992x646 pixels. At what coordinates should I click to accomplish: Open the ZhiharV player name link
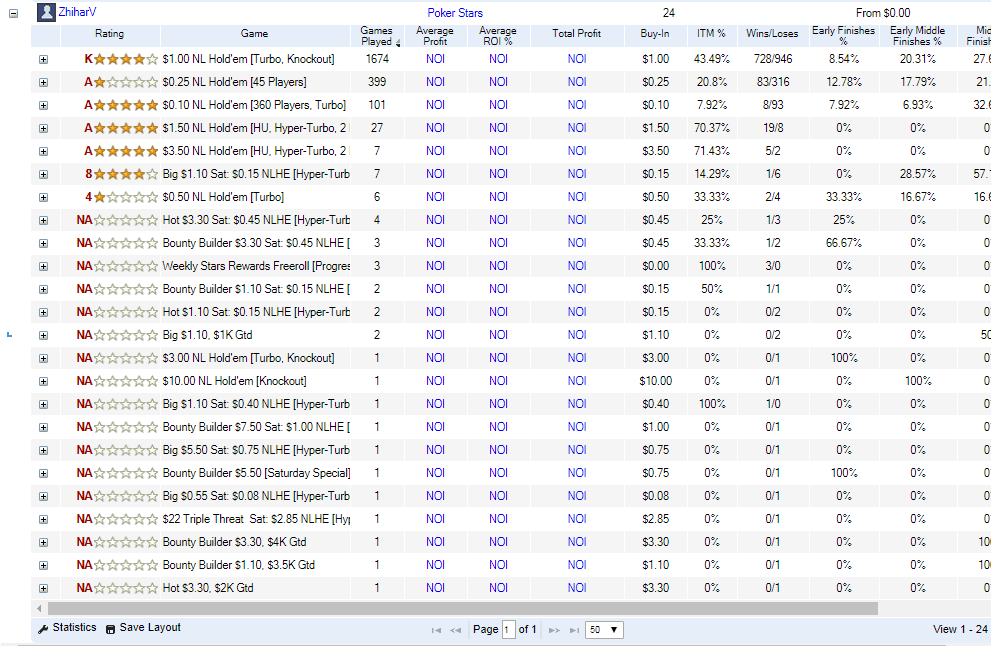click(x=77, y=12)
